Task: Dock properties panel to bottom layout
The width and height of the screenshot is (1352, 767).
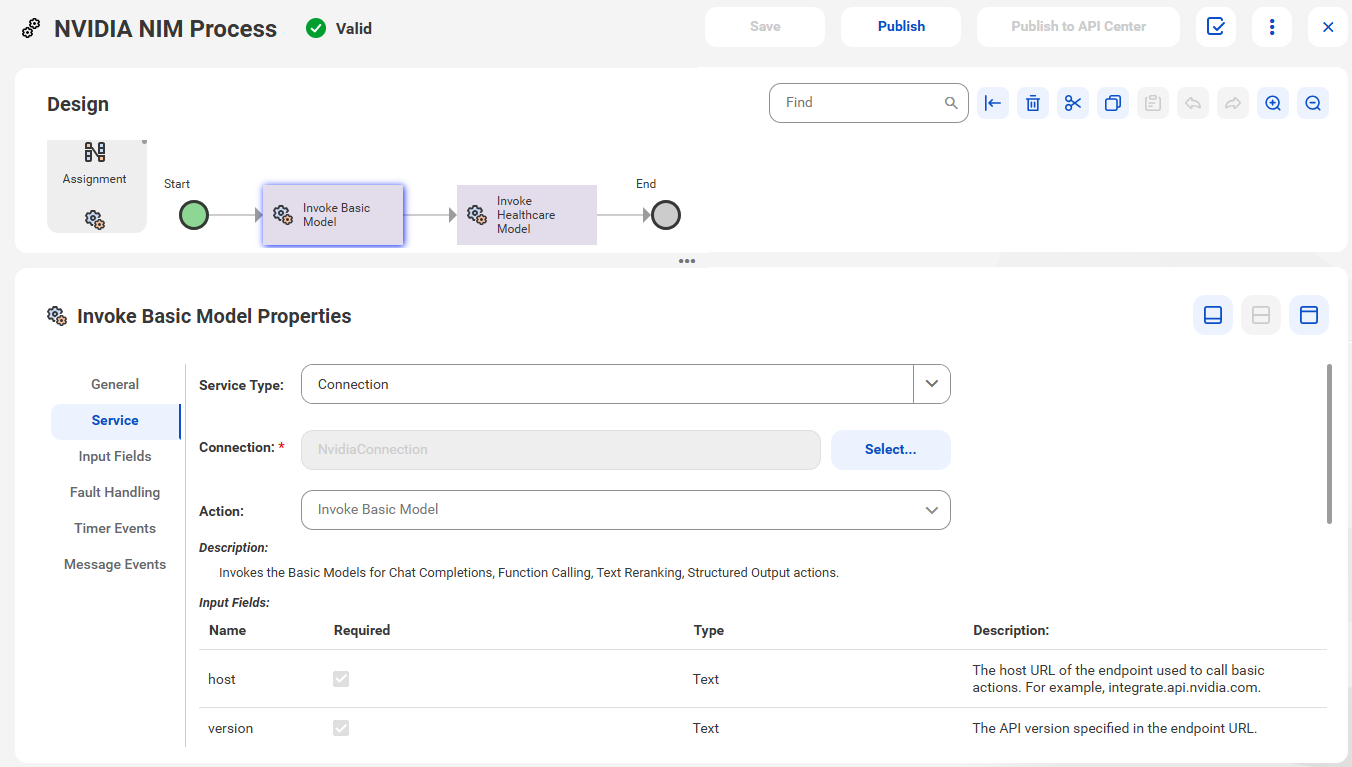Action: pyautogui.click(x=1213, y=315)
